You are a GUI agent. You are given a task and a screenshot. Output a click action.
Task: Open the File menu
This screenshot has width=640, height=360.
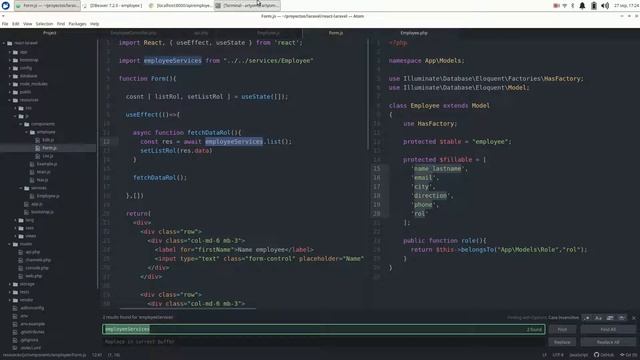click(x=5, y=24)
